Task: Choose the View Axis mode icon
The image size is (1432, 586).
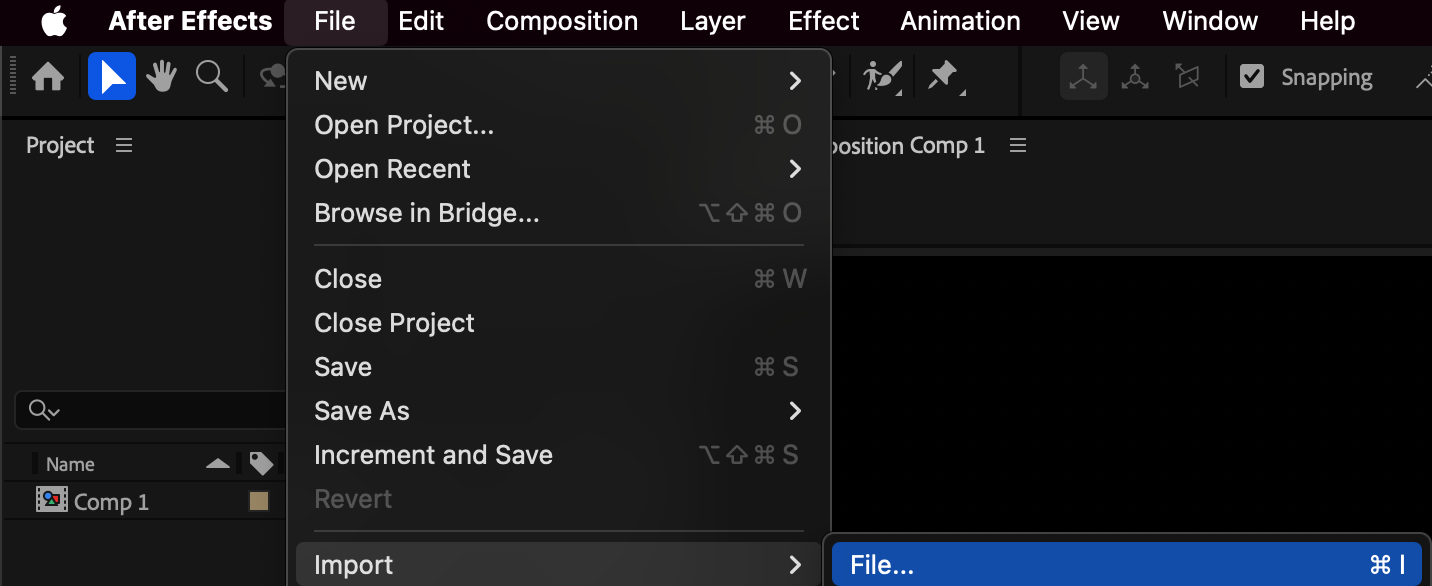Action: (x=1188, y=77)
